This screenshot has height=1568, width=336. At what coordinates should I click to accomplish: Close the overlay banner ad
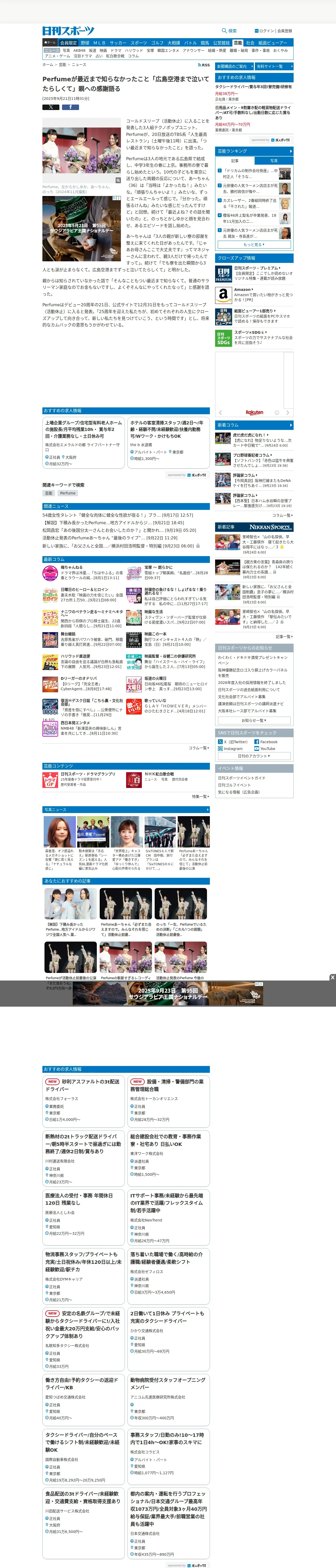[x=332, y=978]
